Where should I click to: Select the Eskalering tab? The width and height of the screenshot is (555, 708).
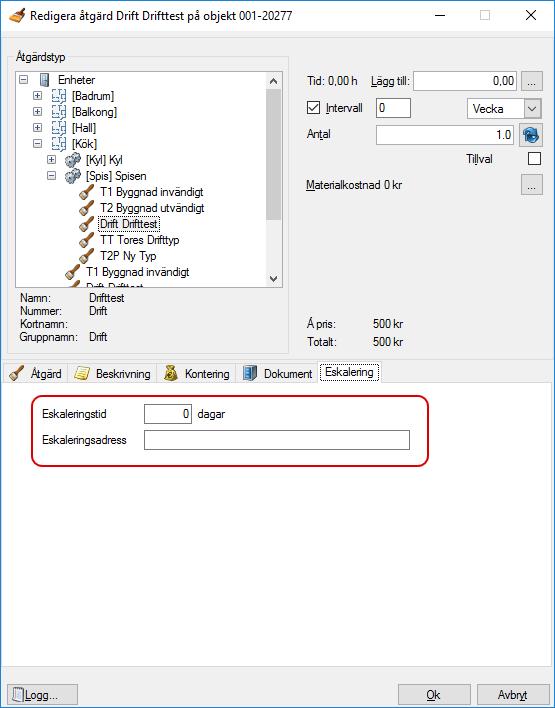(x=349, y=372)
